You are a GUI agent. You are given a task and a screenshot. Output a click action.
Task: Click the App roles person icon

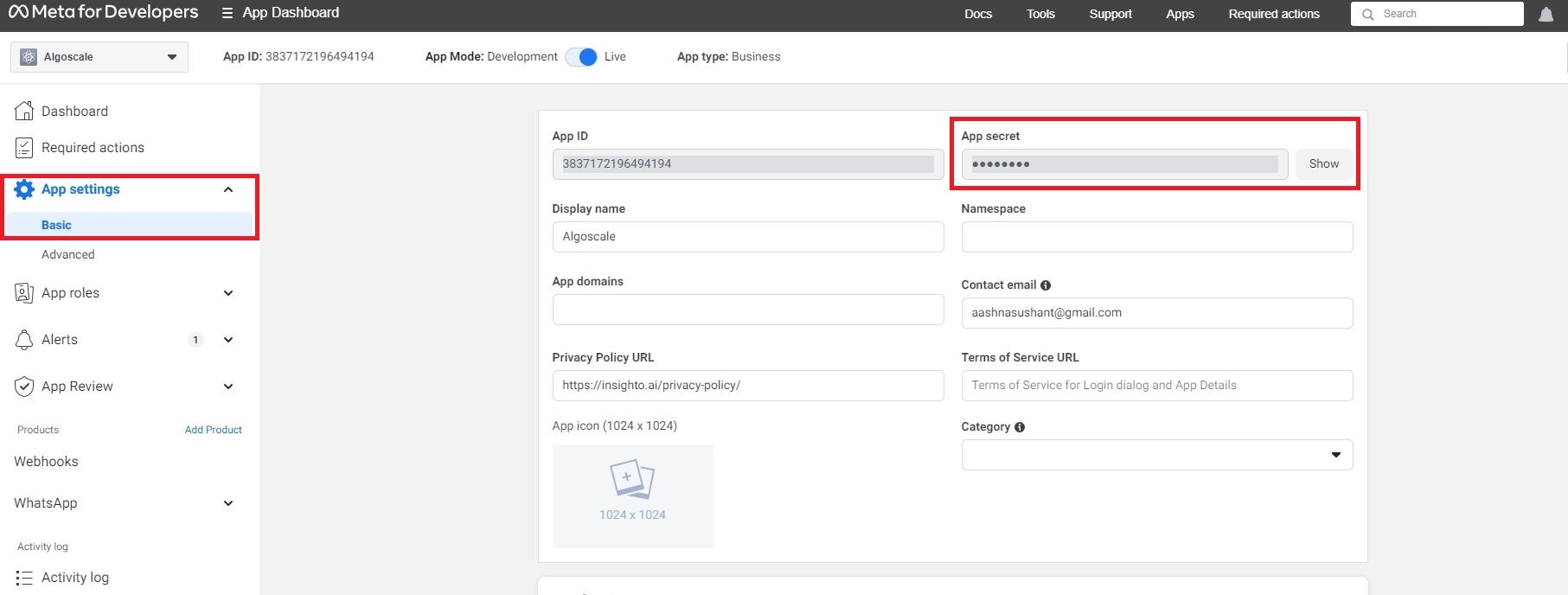(24, 293)
